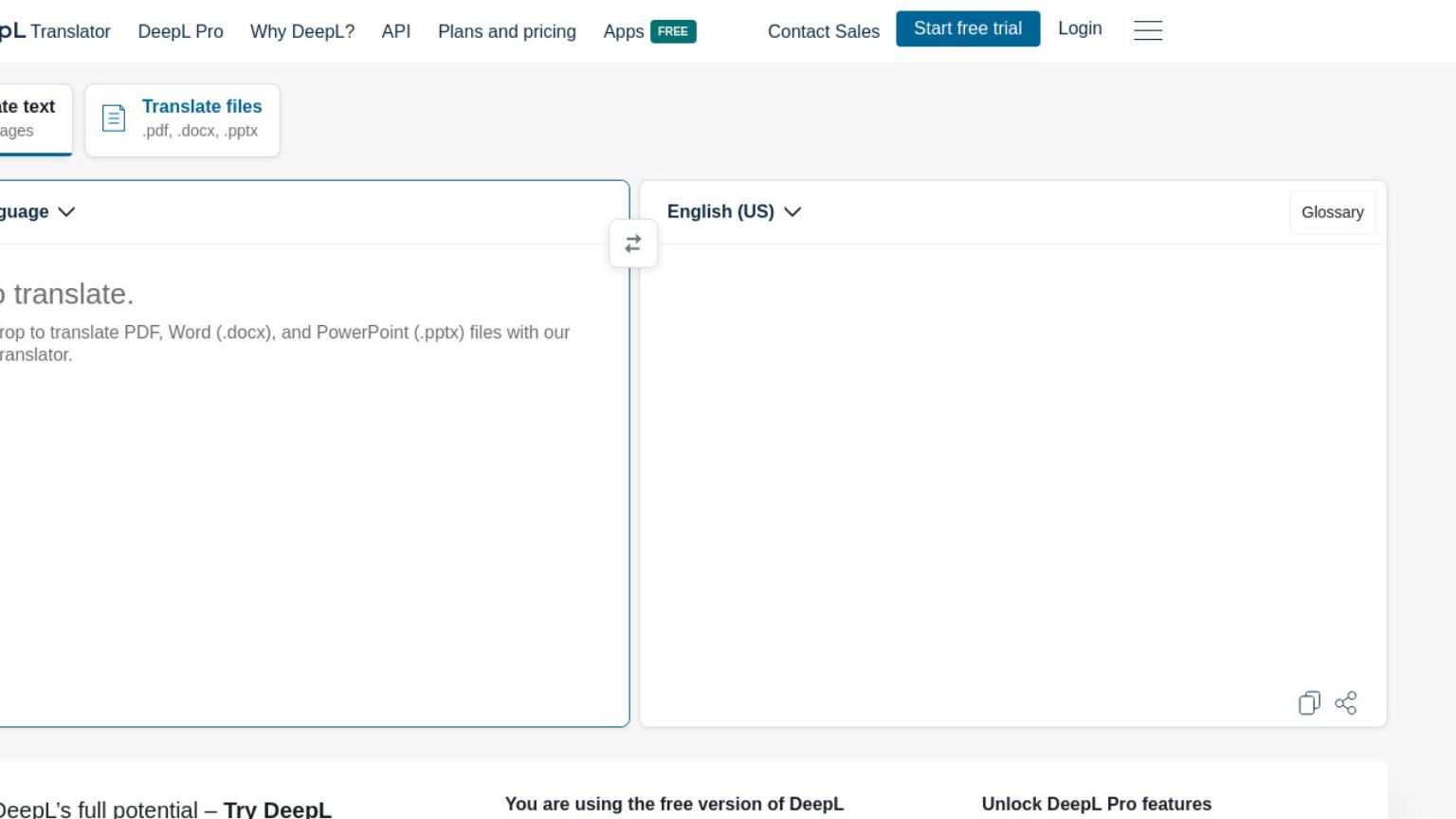The width and height of the screenshot is (1456, 819).
Task: Share the translation icon
Action: coord(1346,702)
